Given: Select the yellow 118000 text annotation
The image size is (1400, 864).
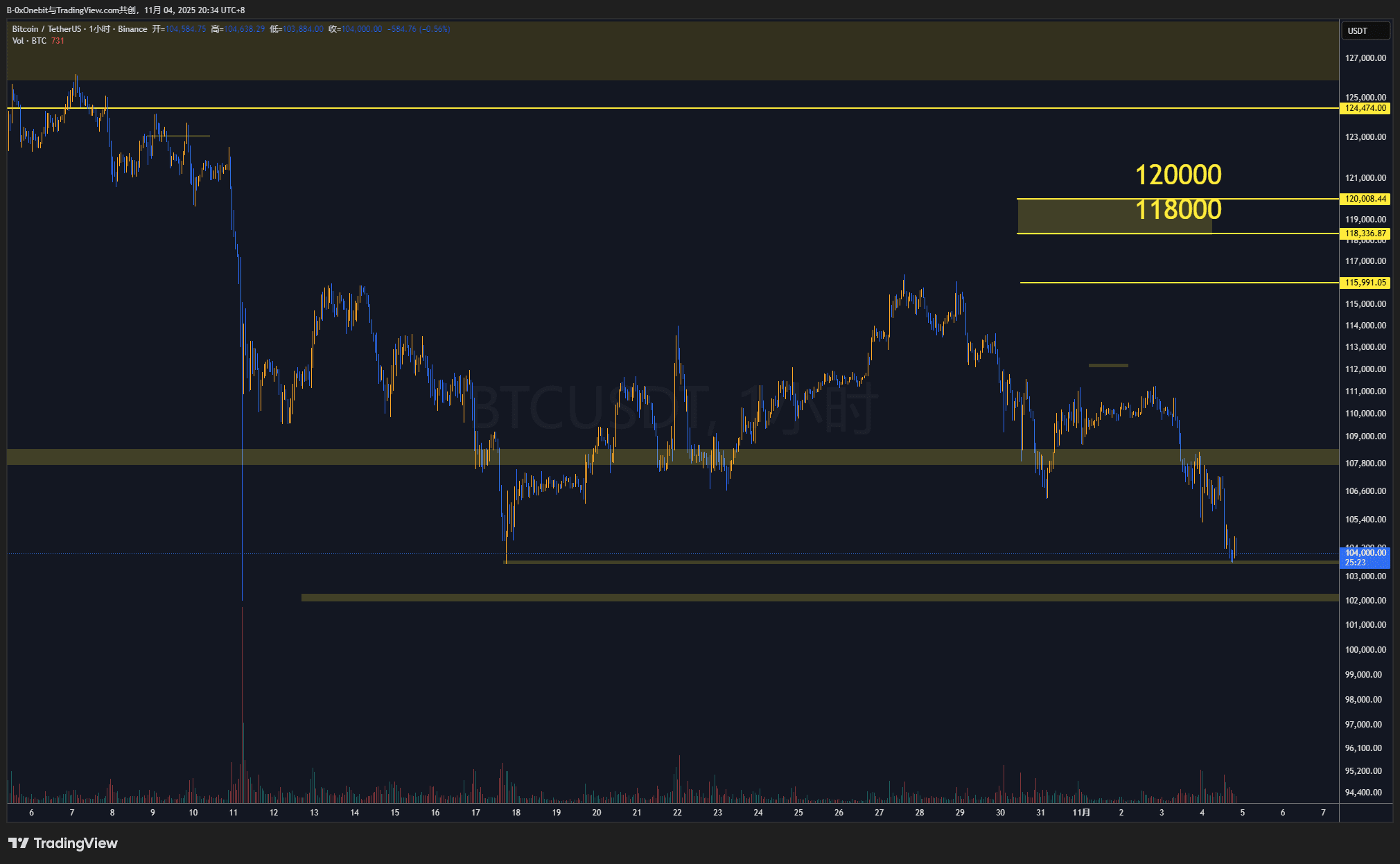Looking at the screenshot, I should (1178, 210).
